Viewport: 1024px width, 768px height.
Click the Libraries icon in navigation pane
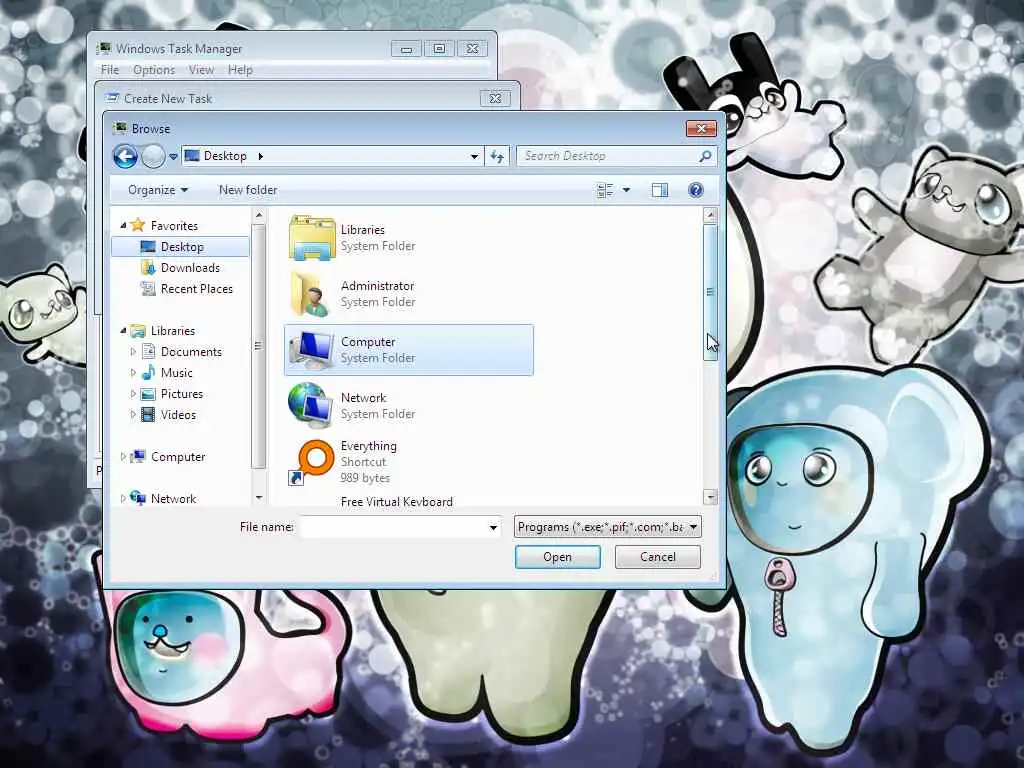pyautogui.click(x=138, y=330)
